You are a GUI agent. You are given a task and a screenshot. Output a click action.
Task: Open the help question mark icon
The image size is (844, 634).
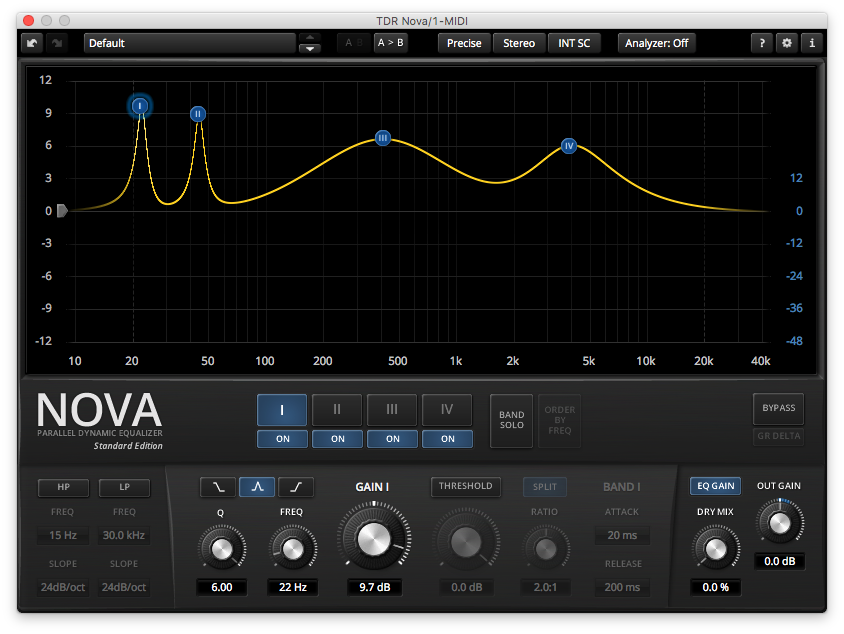(x=762, y=43)
